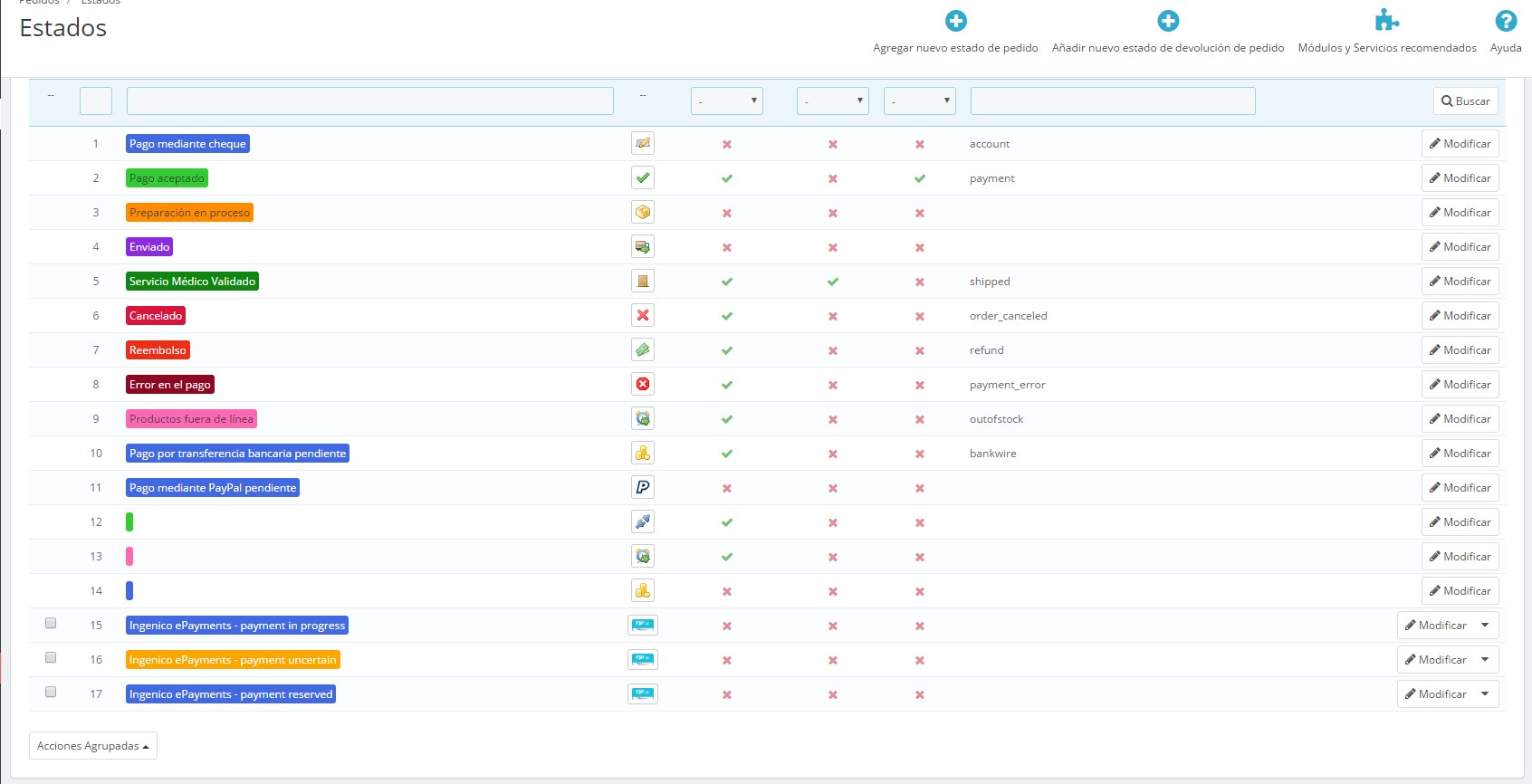
Task: Click the Preparación en proceso status label
Action: [x=189, y=213]
